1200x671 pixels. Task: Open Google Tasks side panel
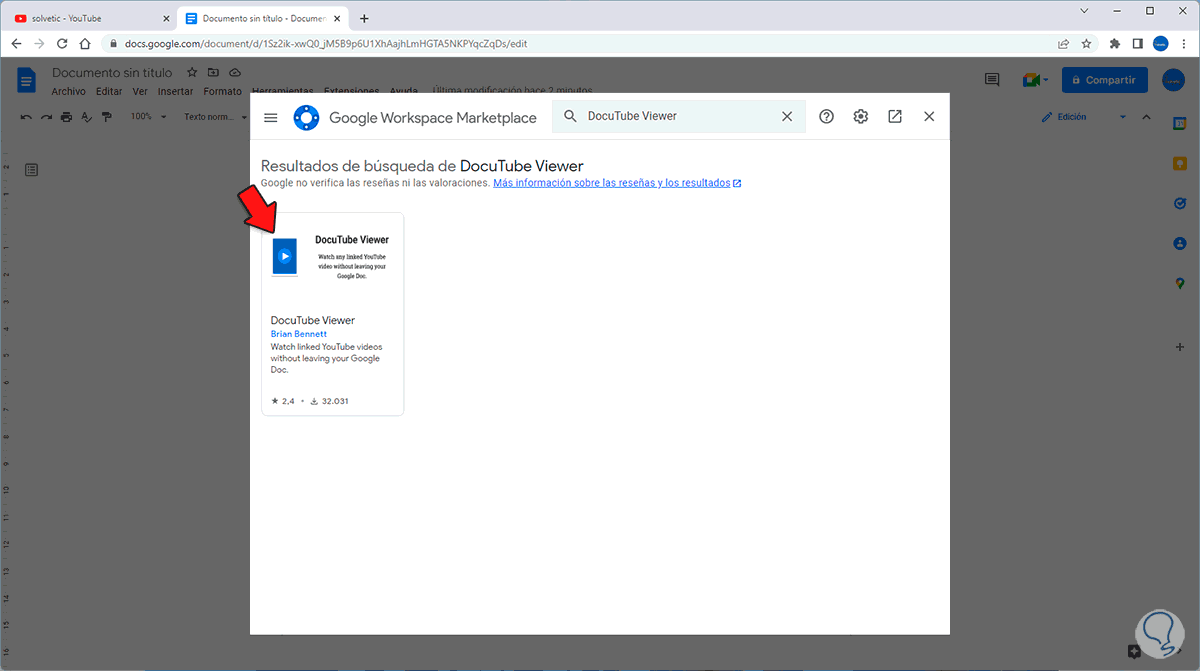pos(1180,202)
